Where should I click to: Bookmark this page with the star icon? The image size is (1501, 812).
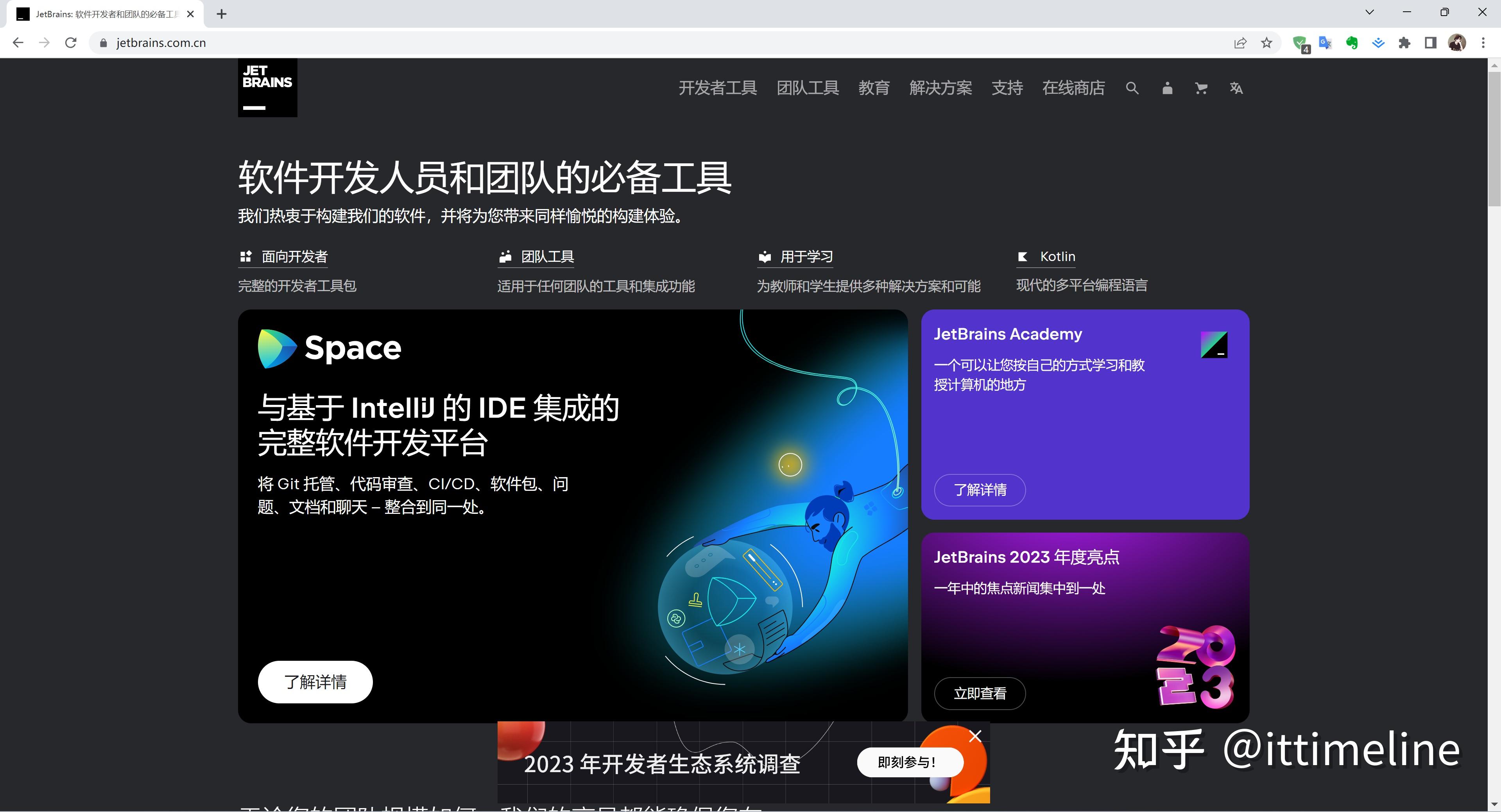tap(1266, 43)
